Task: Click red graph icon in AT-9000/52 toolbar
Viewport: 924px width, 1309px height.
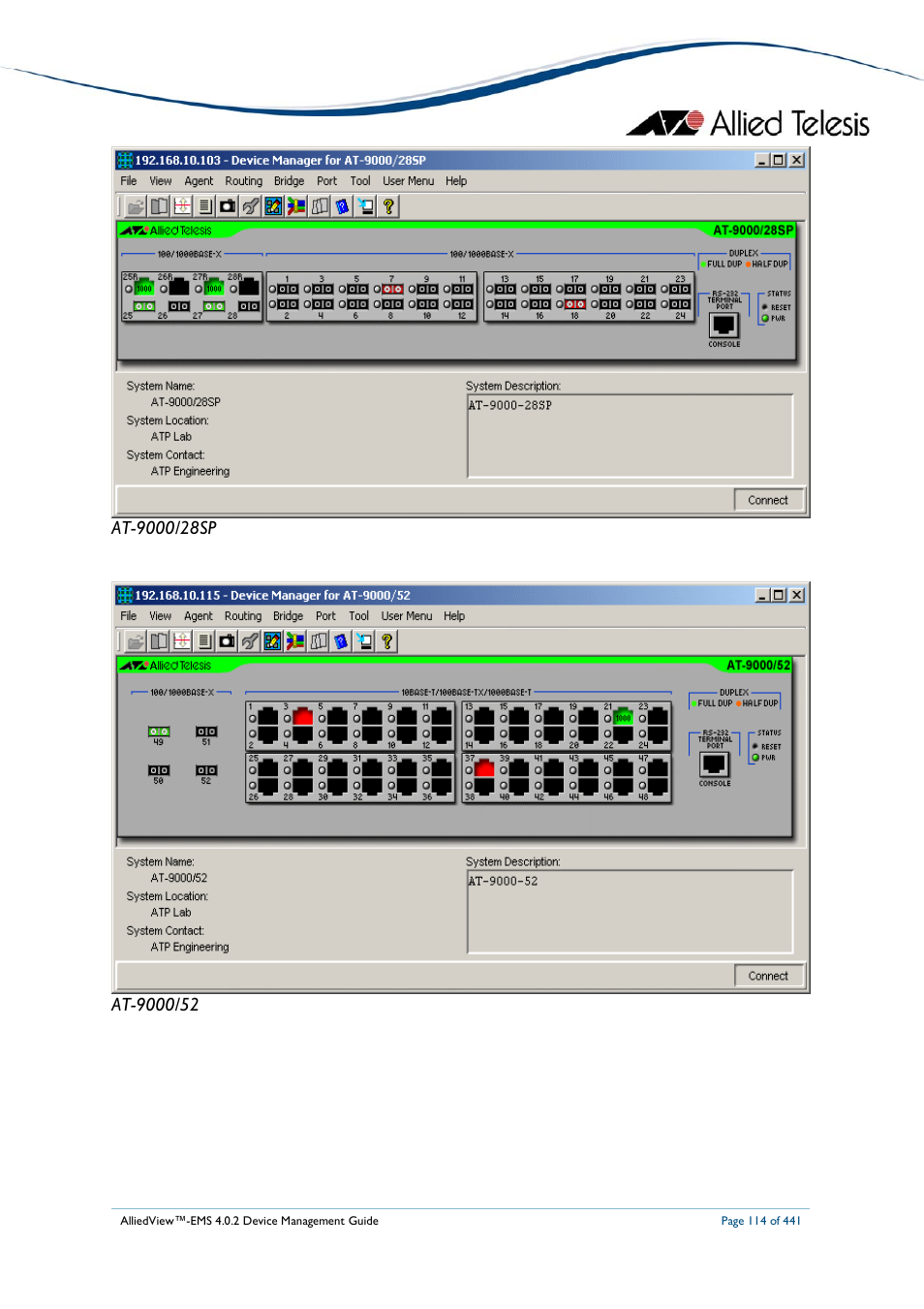Action: (182, 641)
